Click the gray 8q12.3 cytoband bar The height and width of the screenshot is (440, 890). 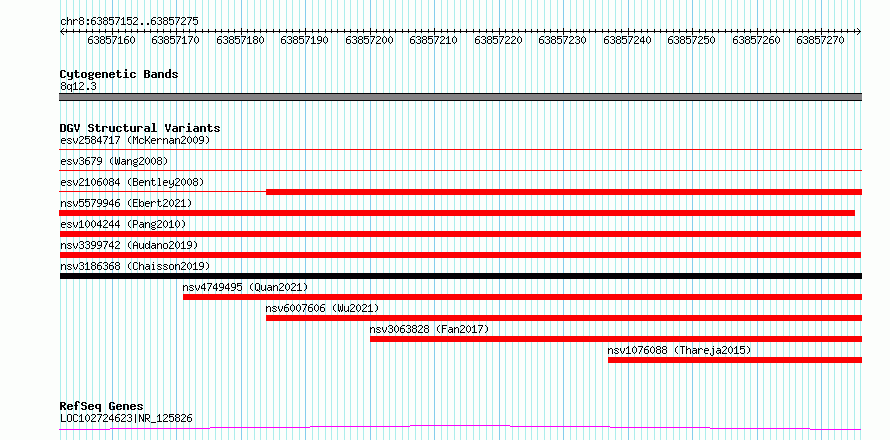[460, 97]
